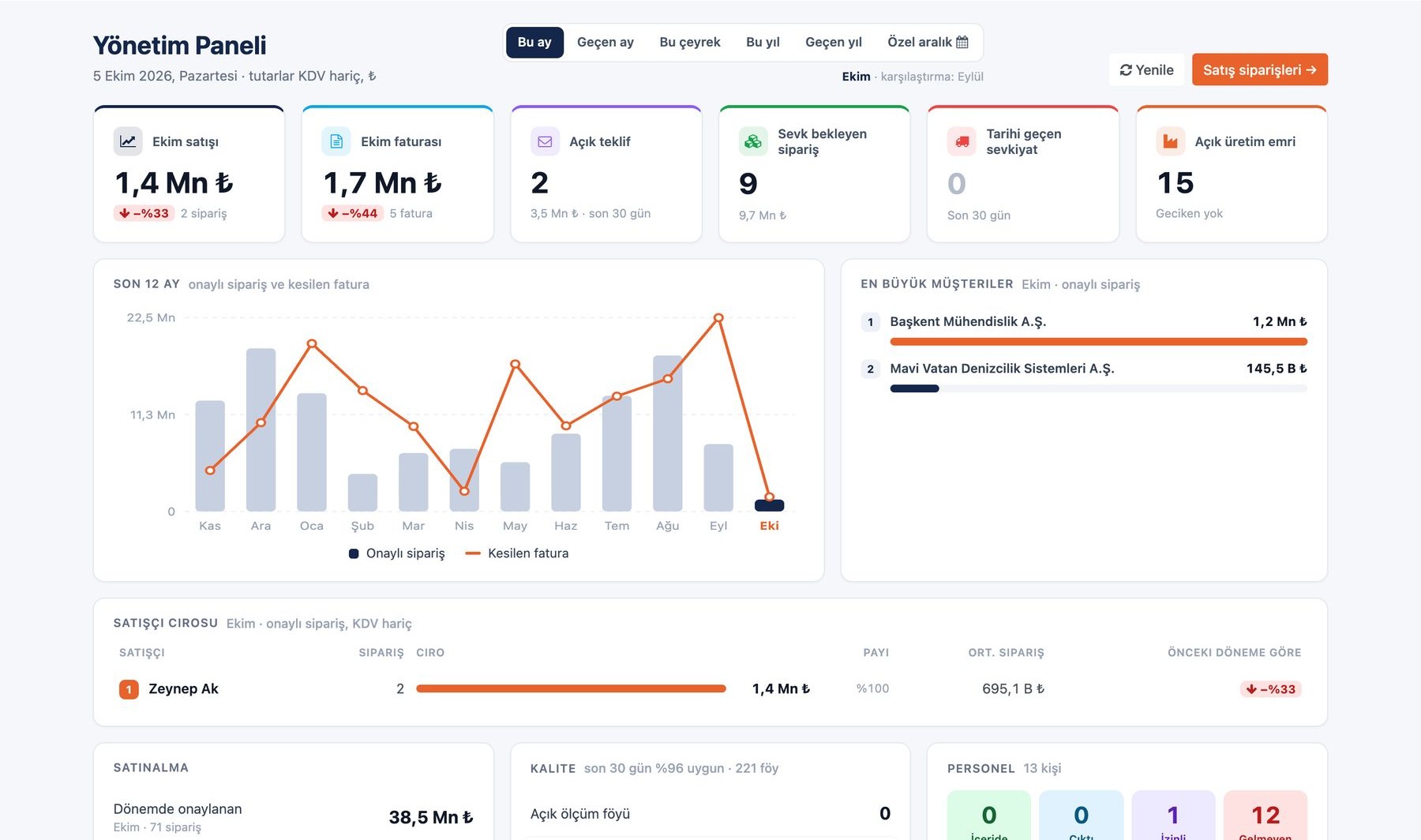
Task: Click the −%33 badge in Ekim satışı
Action: pos(144,213)
